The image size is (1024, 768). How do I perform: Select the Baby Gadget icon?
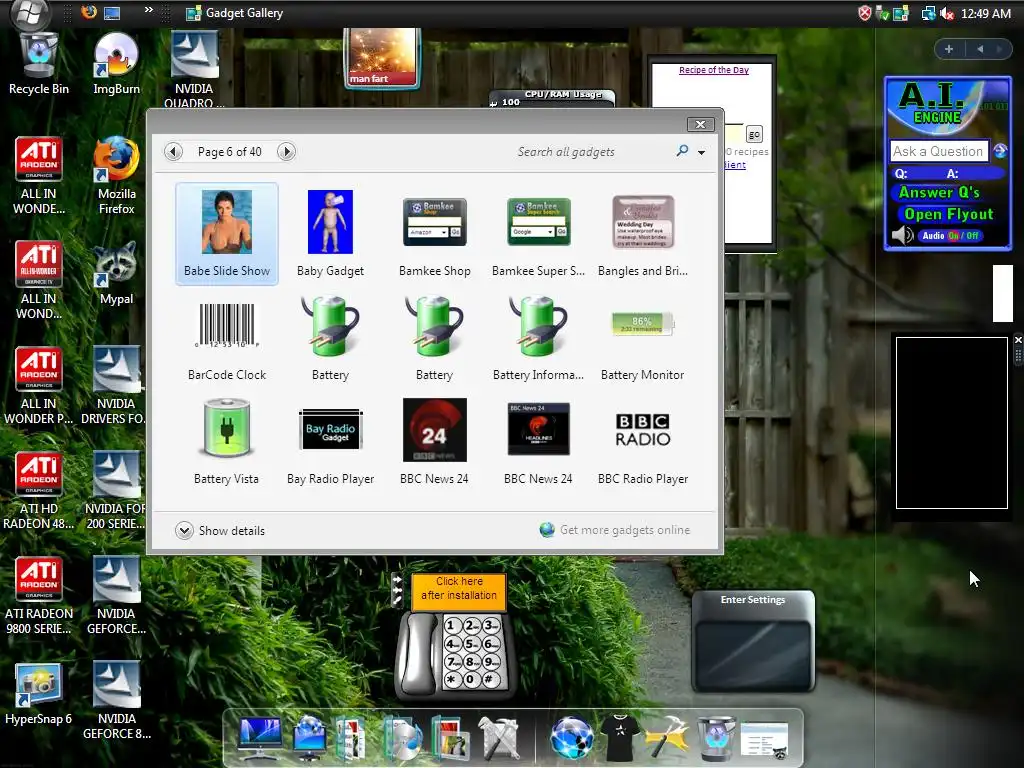(x=330, y=222)
